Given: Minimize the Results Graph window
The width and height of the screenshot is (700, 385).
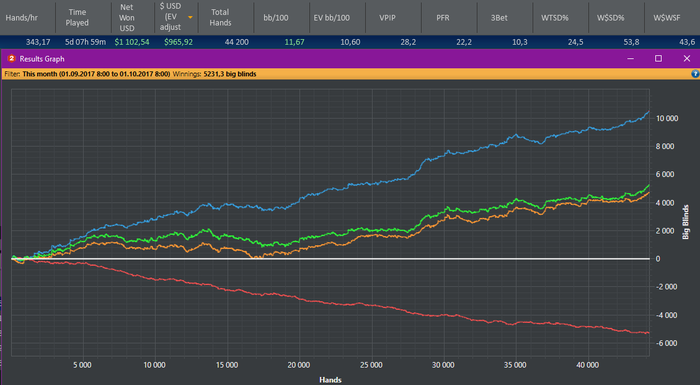Looking at the screenshot, I should (x=630, y=59).
